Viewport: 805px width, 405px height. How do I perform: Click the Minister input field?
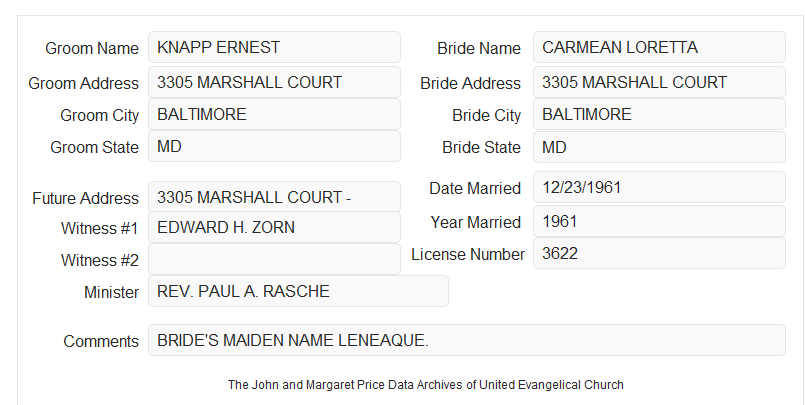pos(298,291)
